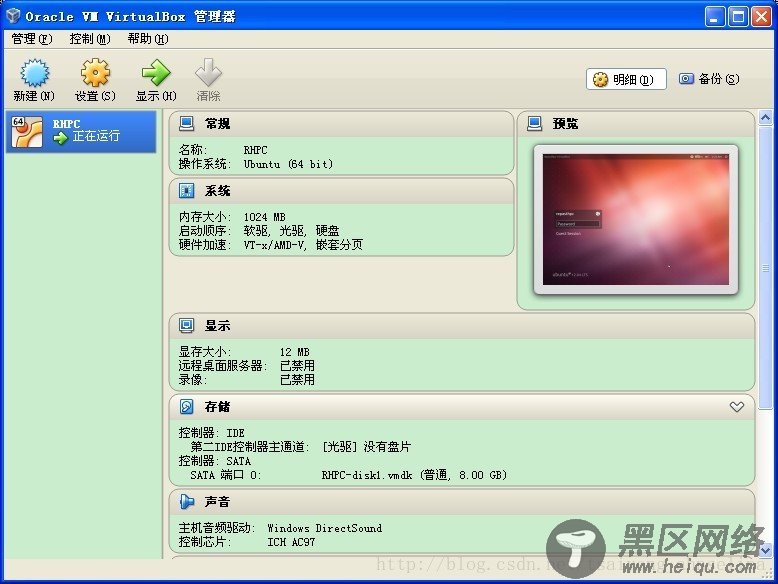778x584 pixels.
Task: Click the 声音 section header title
Action: (217, 502)
